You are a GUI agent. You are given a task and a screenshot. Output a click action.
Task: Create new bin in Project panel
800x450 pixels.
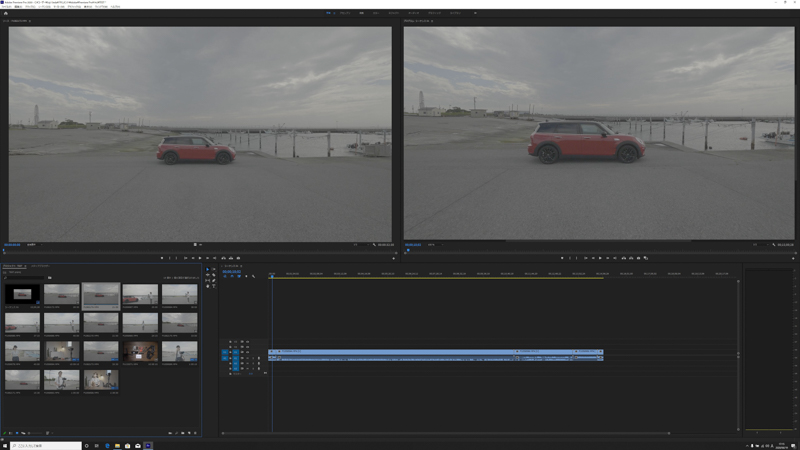point(183,433)
